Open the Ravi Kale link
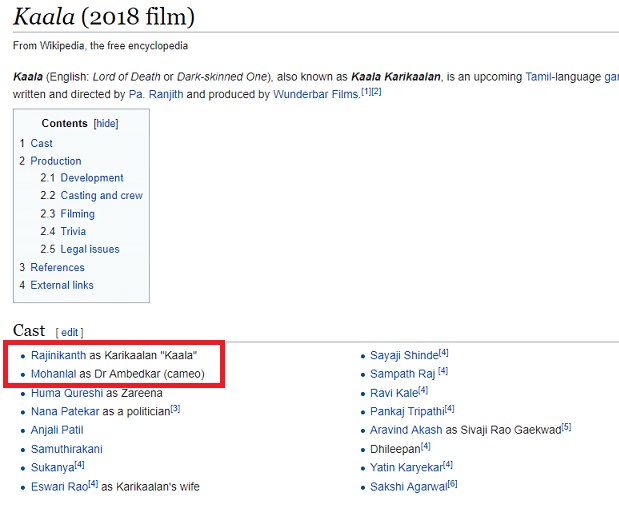Image resolution: width=619 pixels, height=508 pixels. (x=394, y=393)
